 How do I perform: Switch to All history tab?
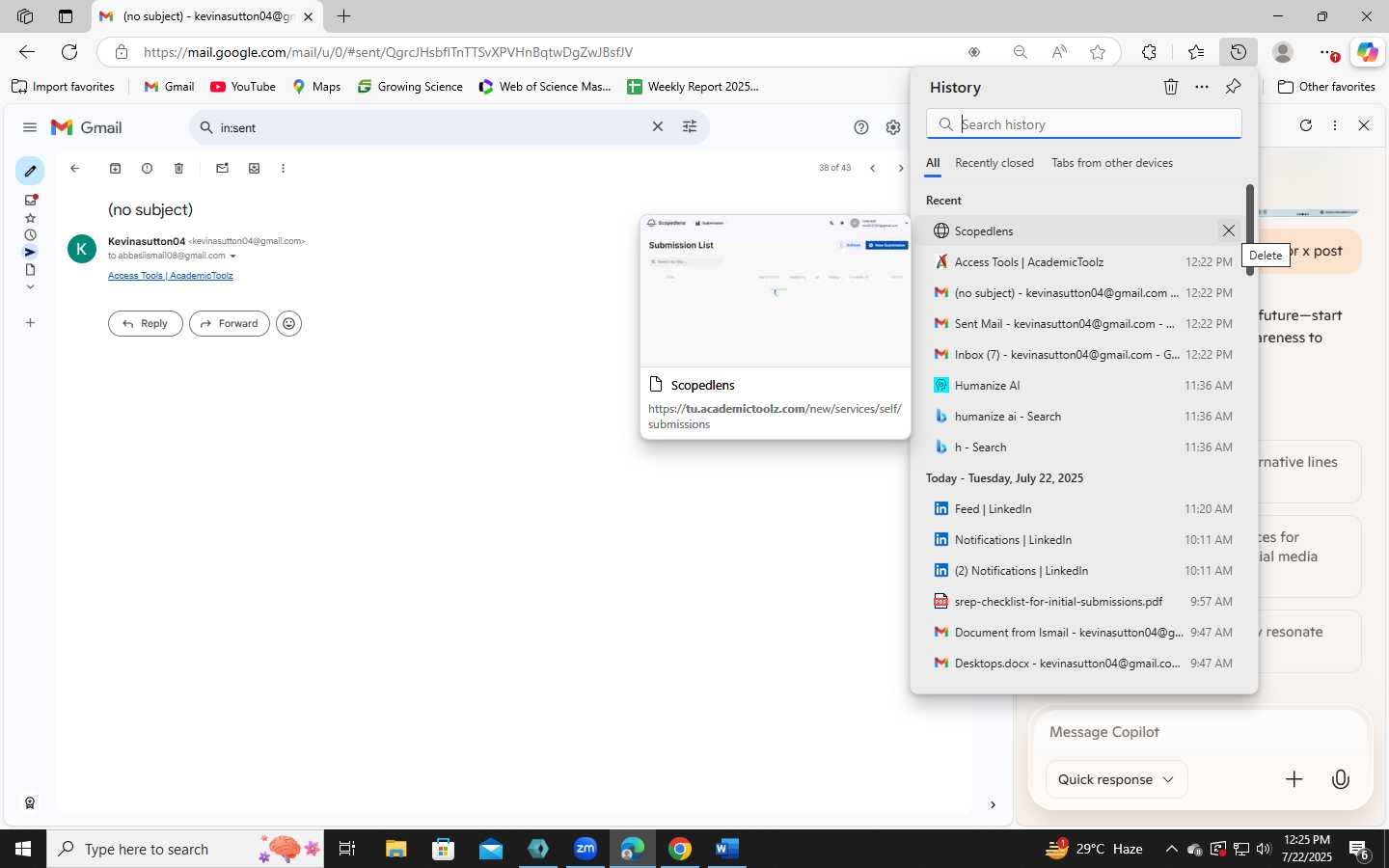(933, 163)
